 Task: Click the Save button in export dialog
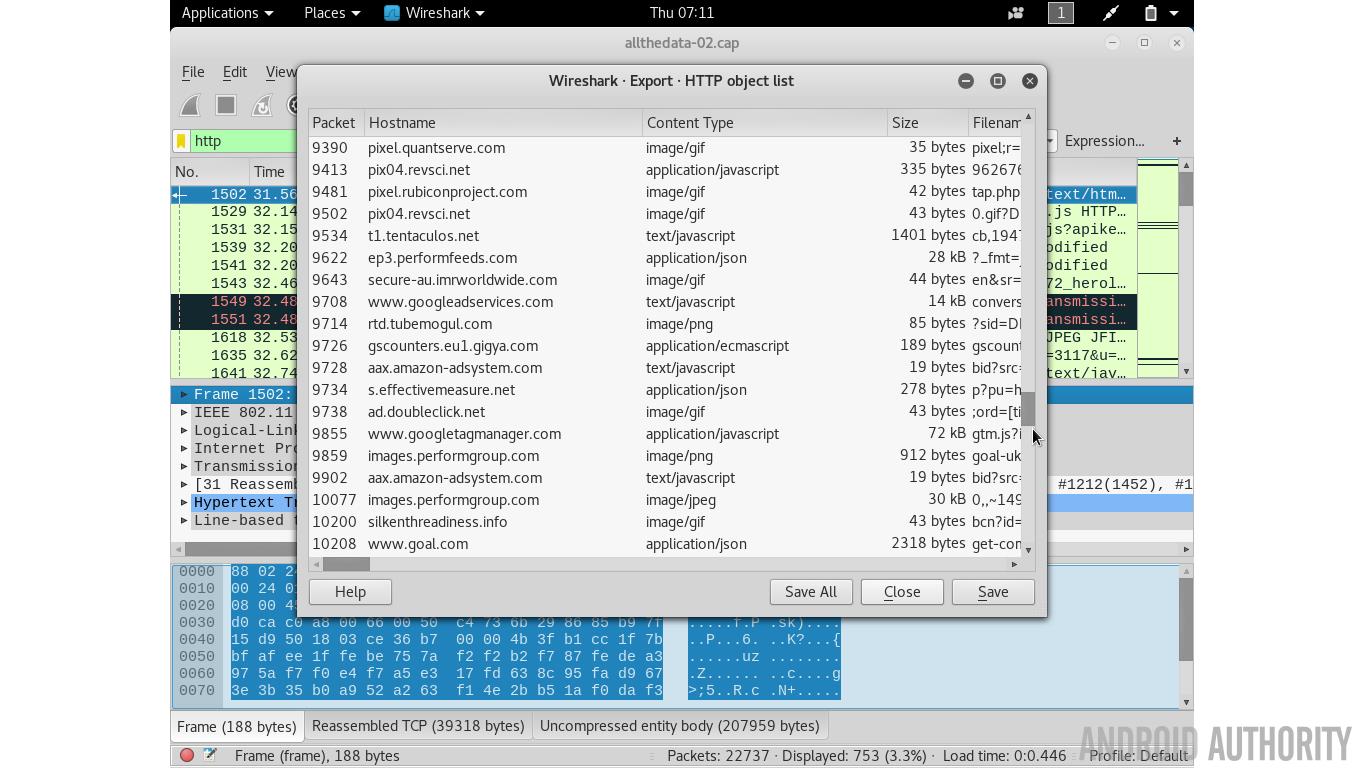993,592
